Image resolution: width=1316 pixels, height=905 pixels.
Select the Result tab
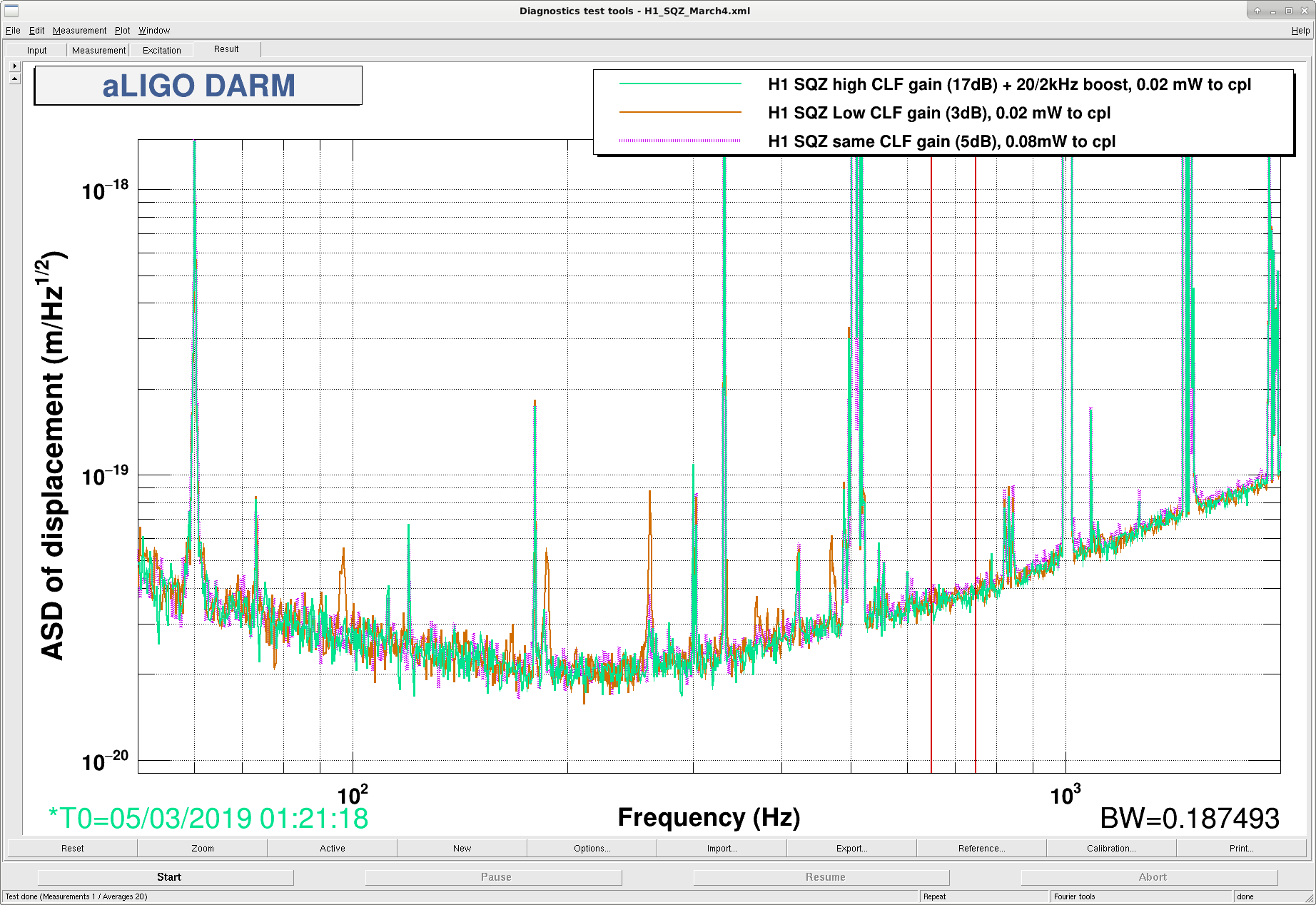click(x=227, y=49)
